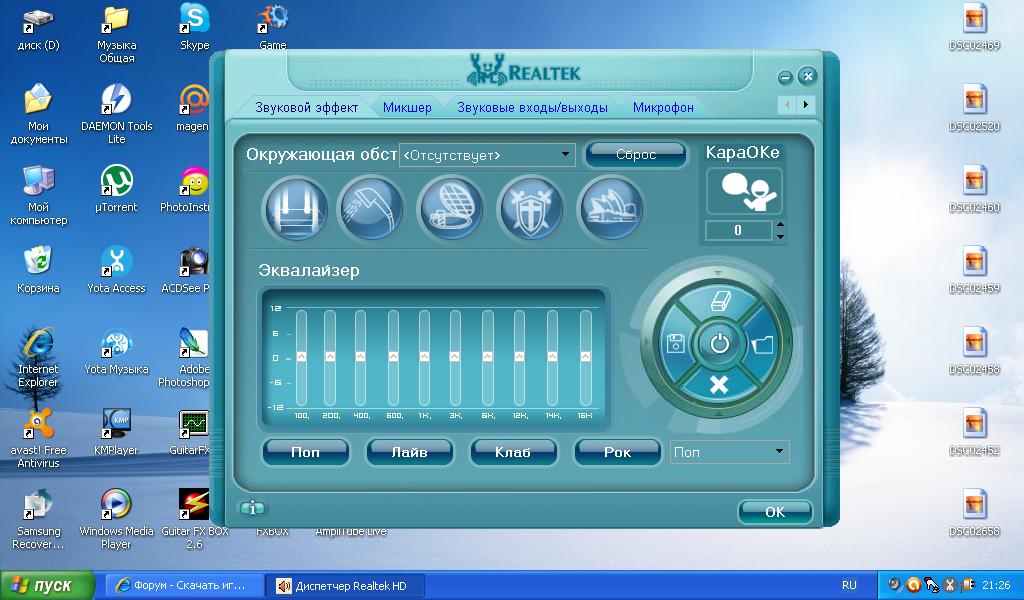The height and width of the screenshot is (600, 1024).
Task: Select the arena colosseum environment icon
Action: click(x=450, y=210)
